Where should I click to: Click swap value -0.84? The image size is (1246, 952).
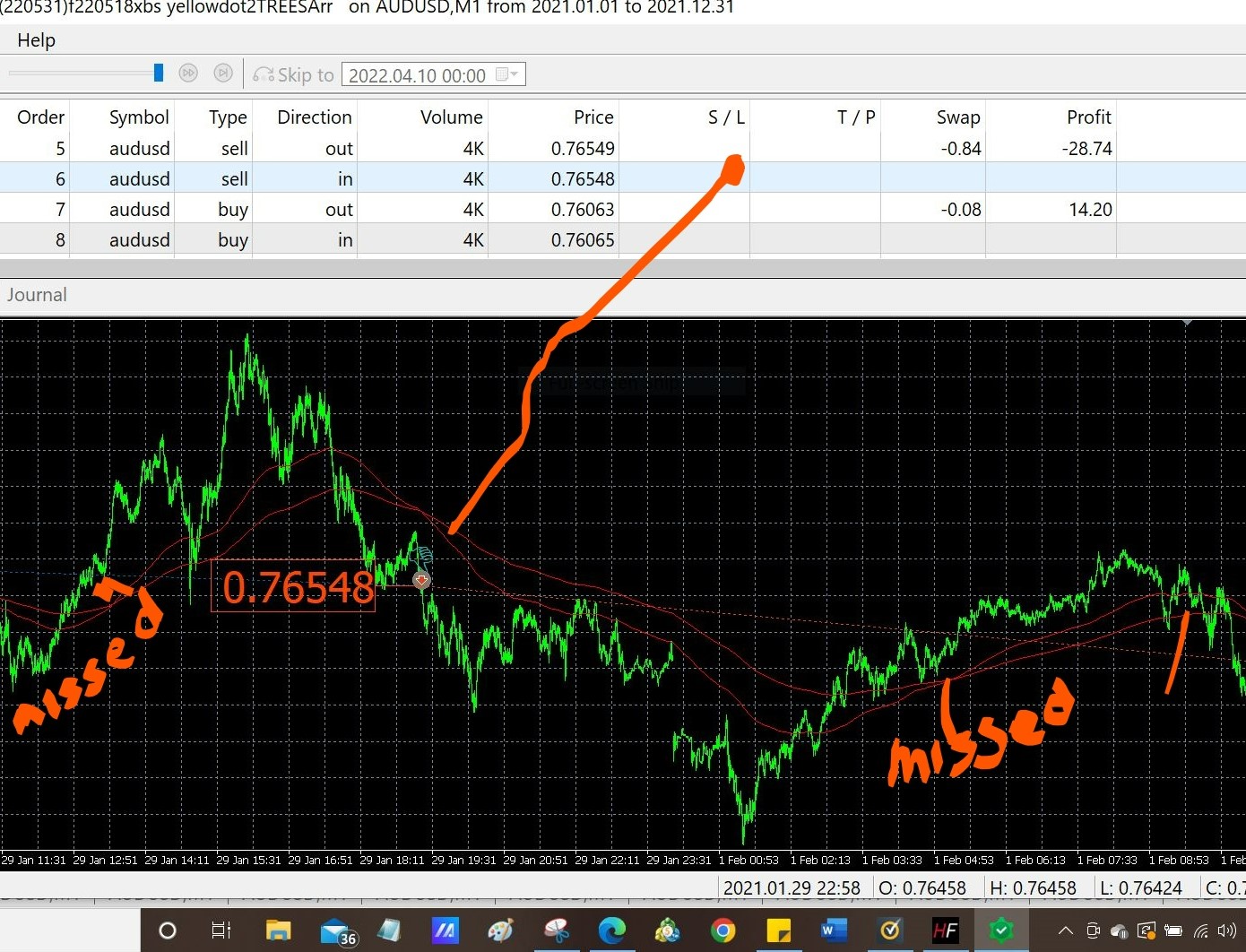click(961, 149)
